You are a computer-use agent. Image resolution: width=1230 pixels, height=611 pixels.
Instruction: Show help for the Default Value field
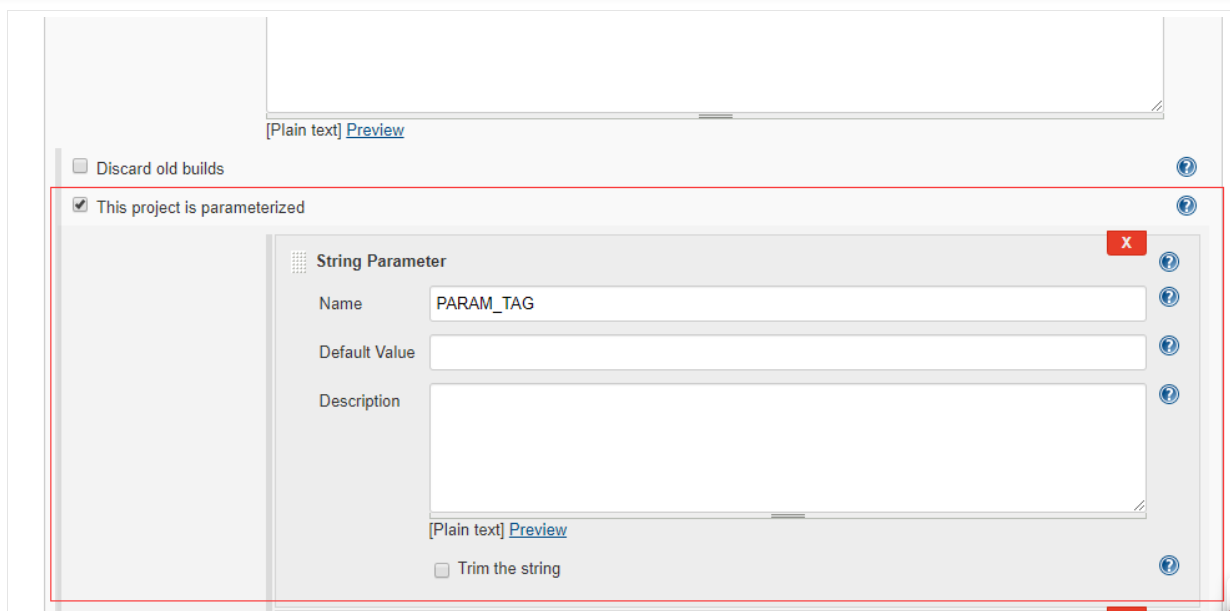tap(1169, 346)
